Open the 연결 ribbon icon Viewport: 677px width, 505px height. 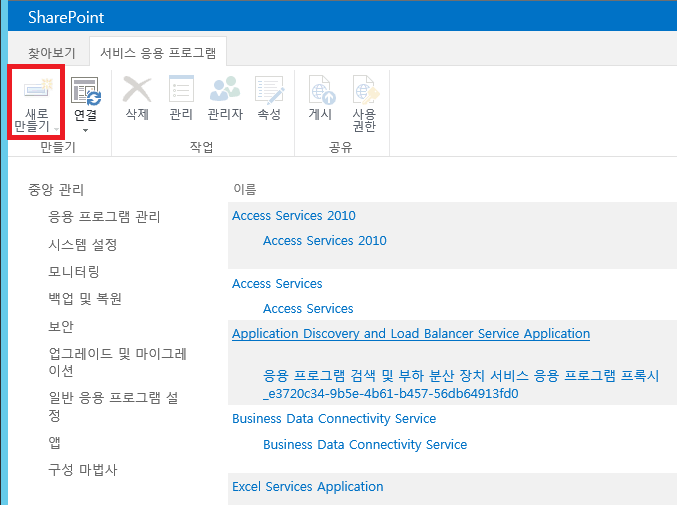tap(85, 91)
